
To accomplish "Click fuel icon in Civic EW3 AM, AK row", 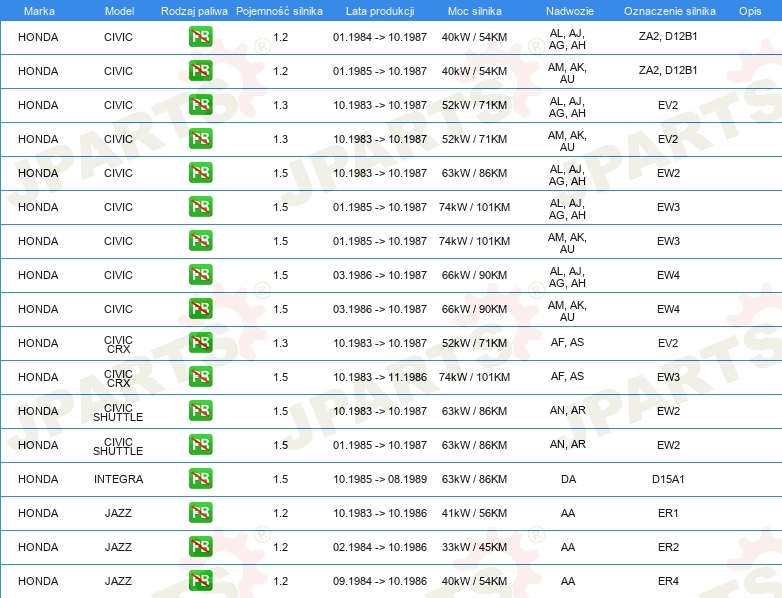I will point(200,240).
